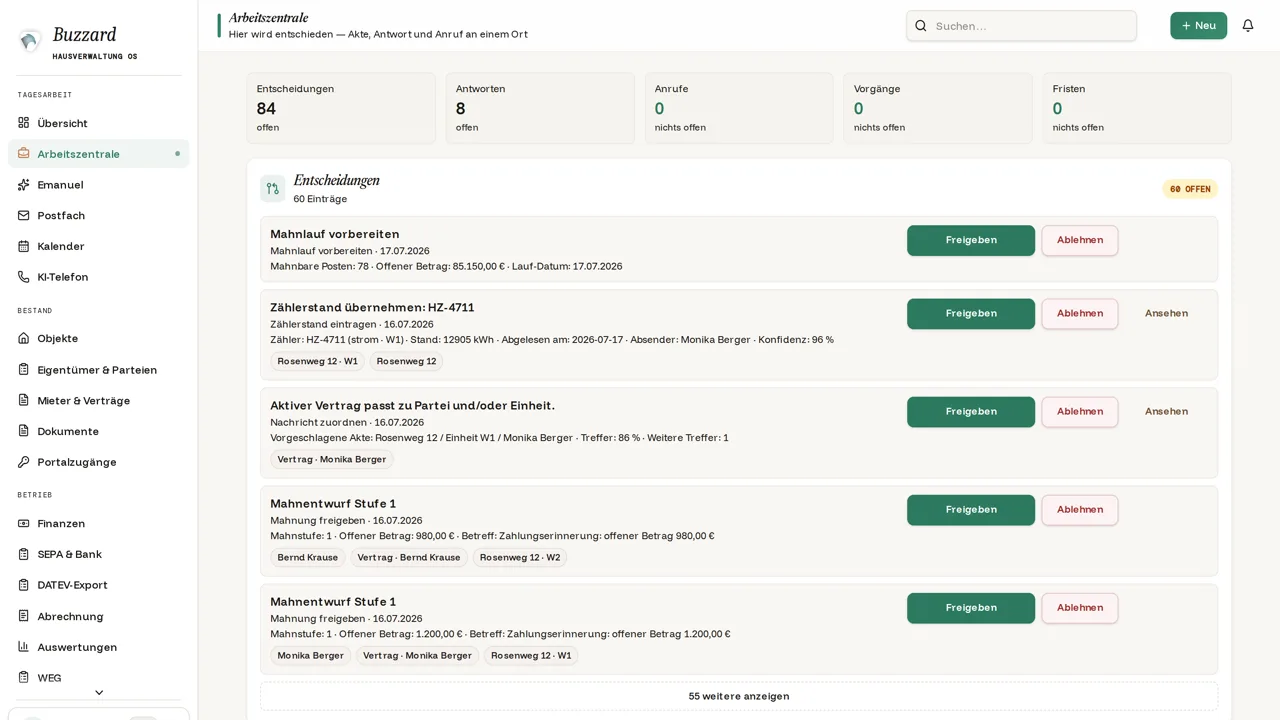Screen dimensions: 1280x720
Task: Ablehnen Mahnentwurf for 1.200,00 €
Action: pos(1080,608)
